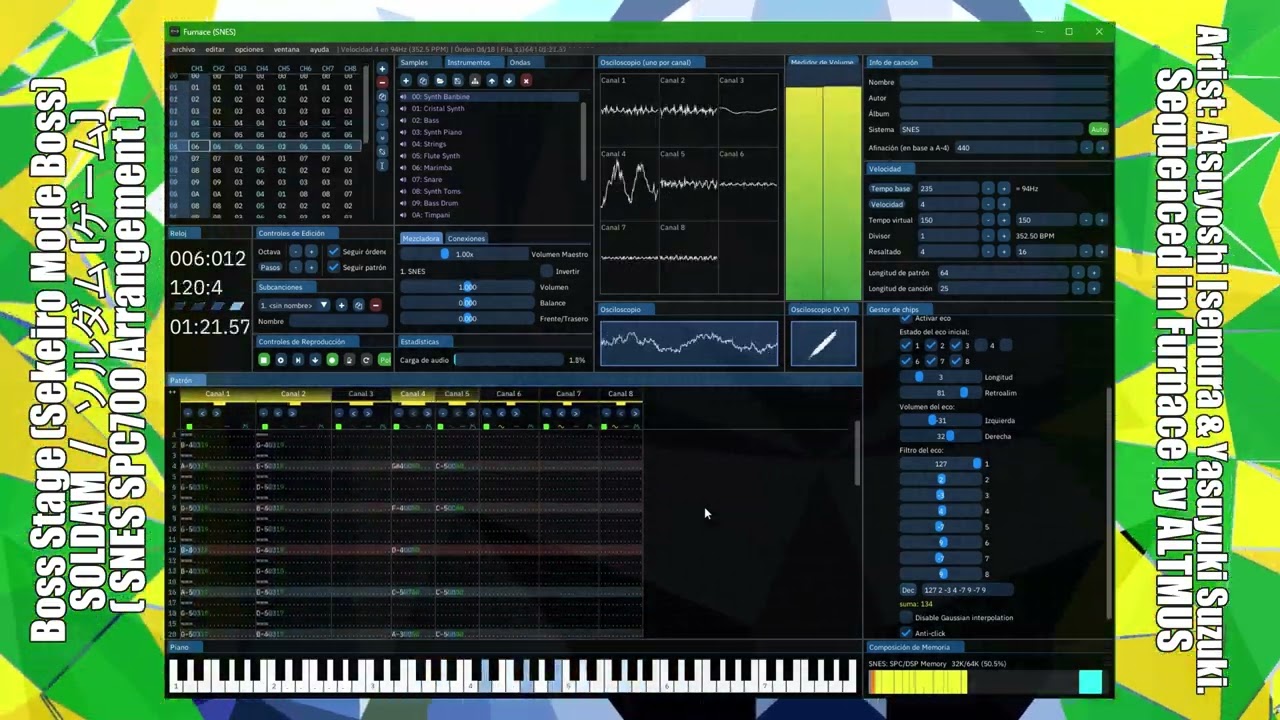The width and height of the screenshot is (1280, 720).
Task: Open the opciones menu
Action: coord(249,49)
